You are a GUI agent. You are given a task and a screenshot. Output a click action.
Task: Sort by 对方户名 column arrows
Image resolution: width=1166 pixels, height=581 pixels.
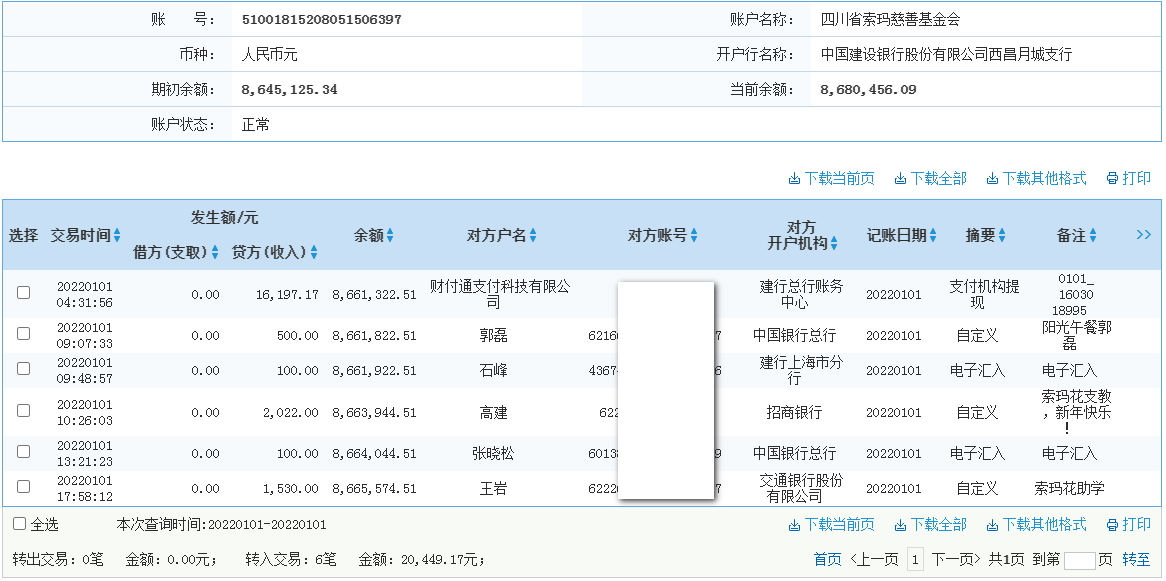coord(532,236)
